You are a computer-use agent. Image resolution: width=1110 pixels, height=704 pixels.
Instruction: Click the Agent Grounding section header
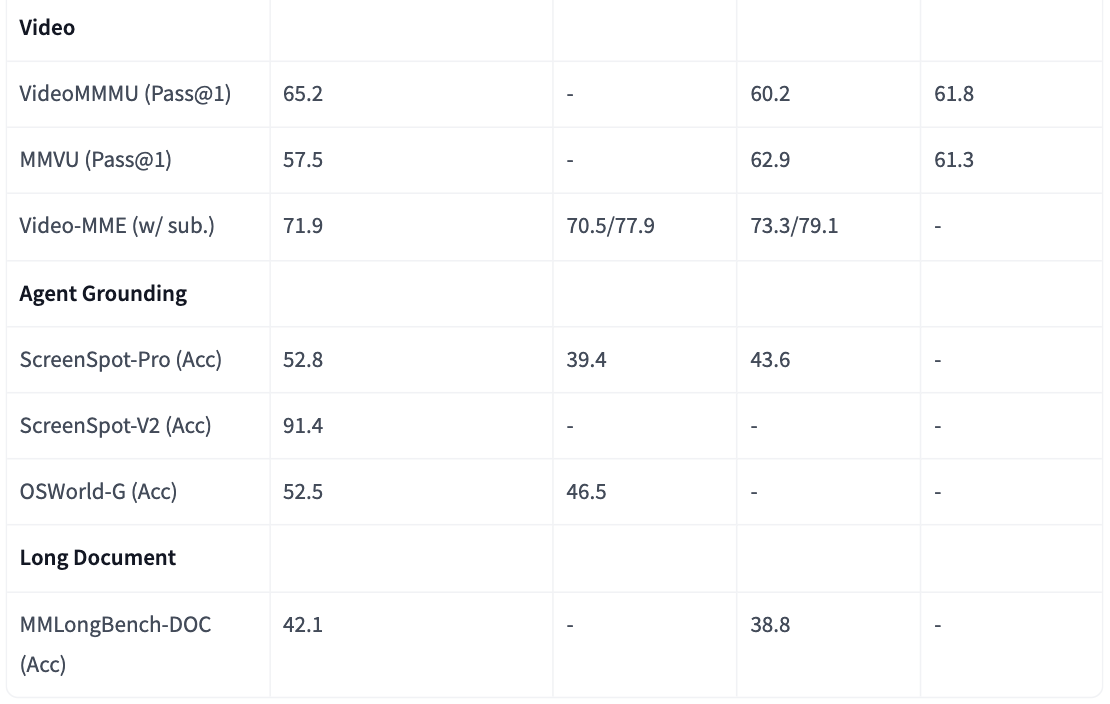[x=103, y=294]
